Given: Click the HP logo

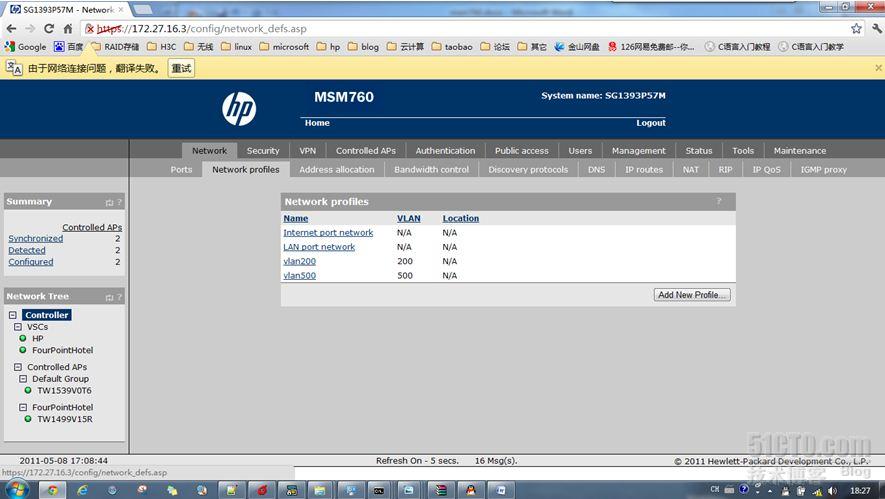Looking at the screenshot, I should coord(239,109).
